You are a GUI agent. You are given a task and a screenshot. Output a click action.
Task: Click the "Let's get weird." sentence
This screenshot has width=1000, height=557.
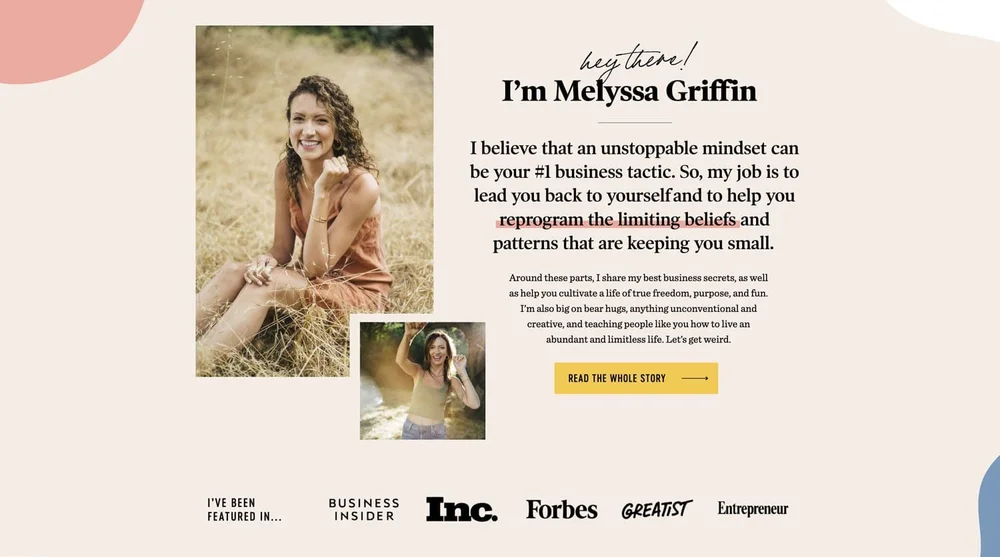(x=698, y=339)
